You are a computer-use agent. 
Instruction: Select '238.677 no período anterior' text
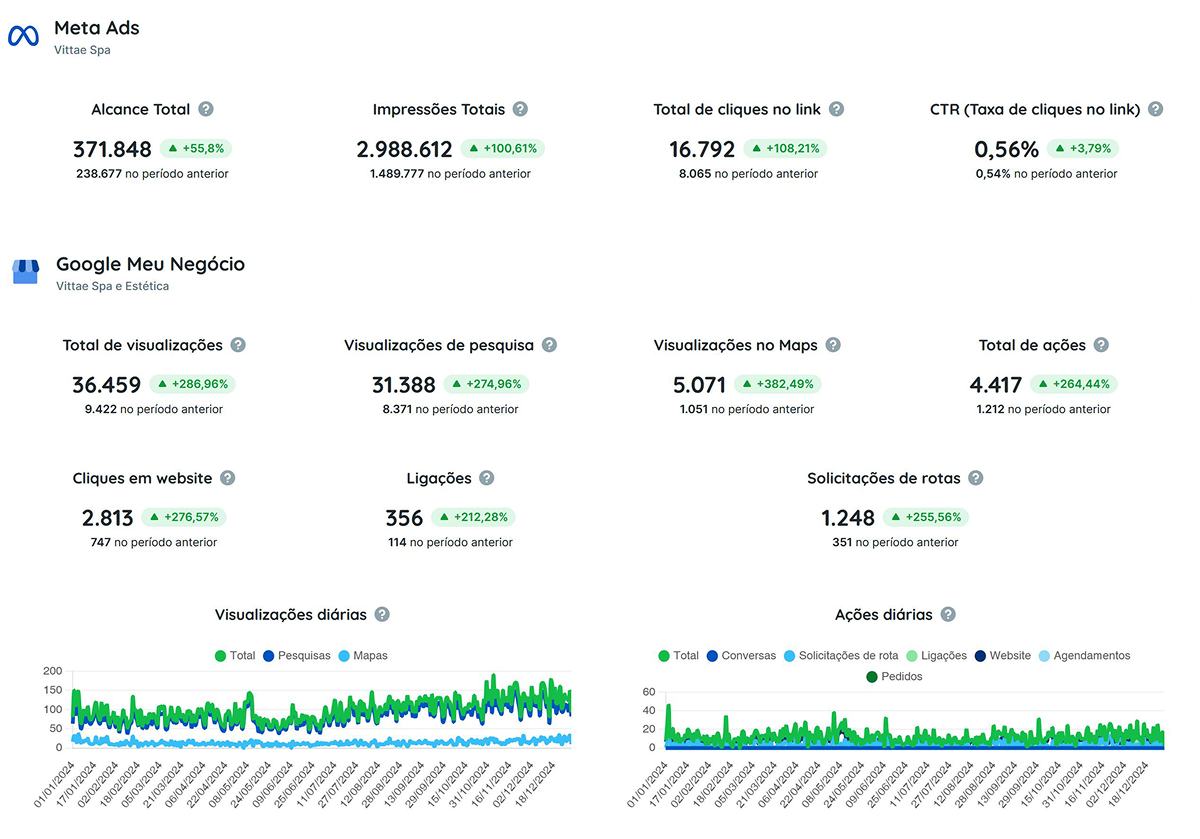152,174
